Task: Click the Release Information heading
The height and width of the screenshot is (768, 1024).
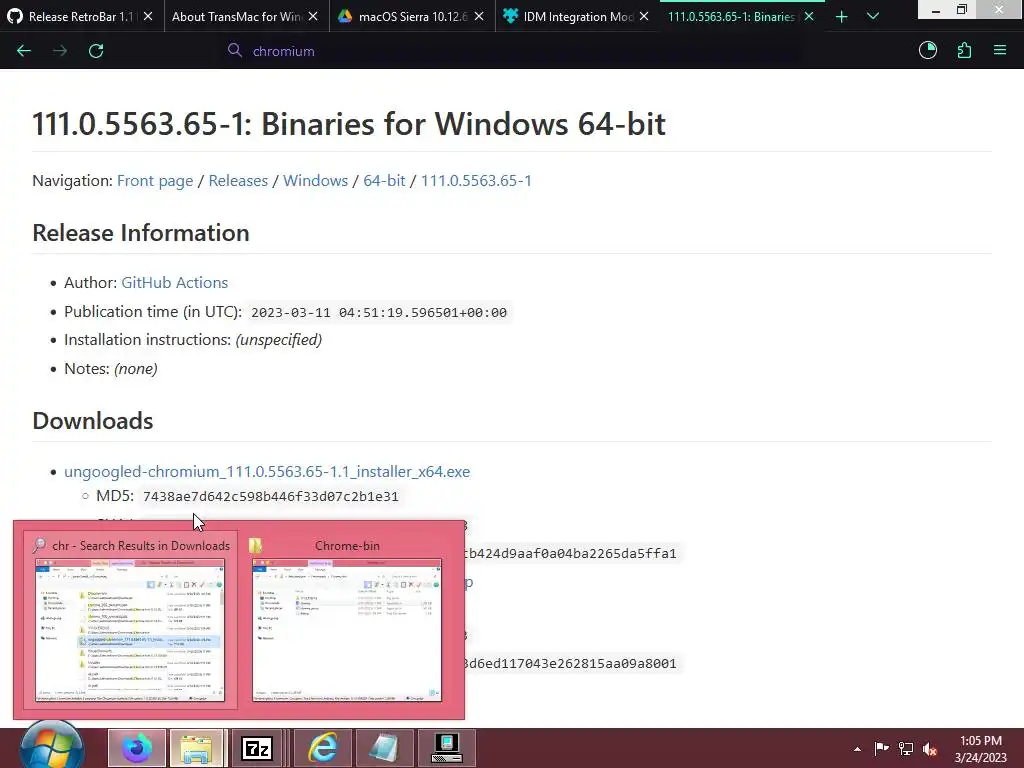Action: [x=141, y=233]
